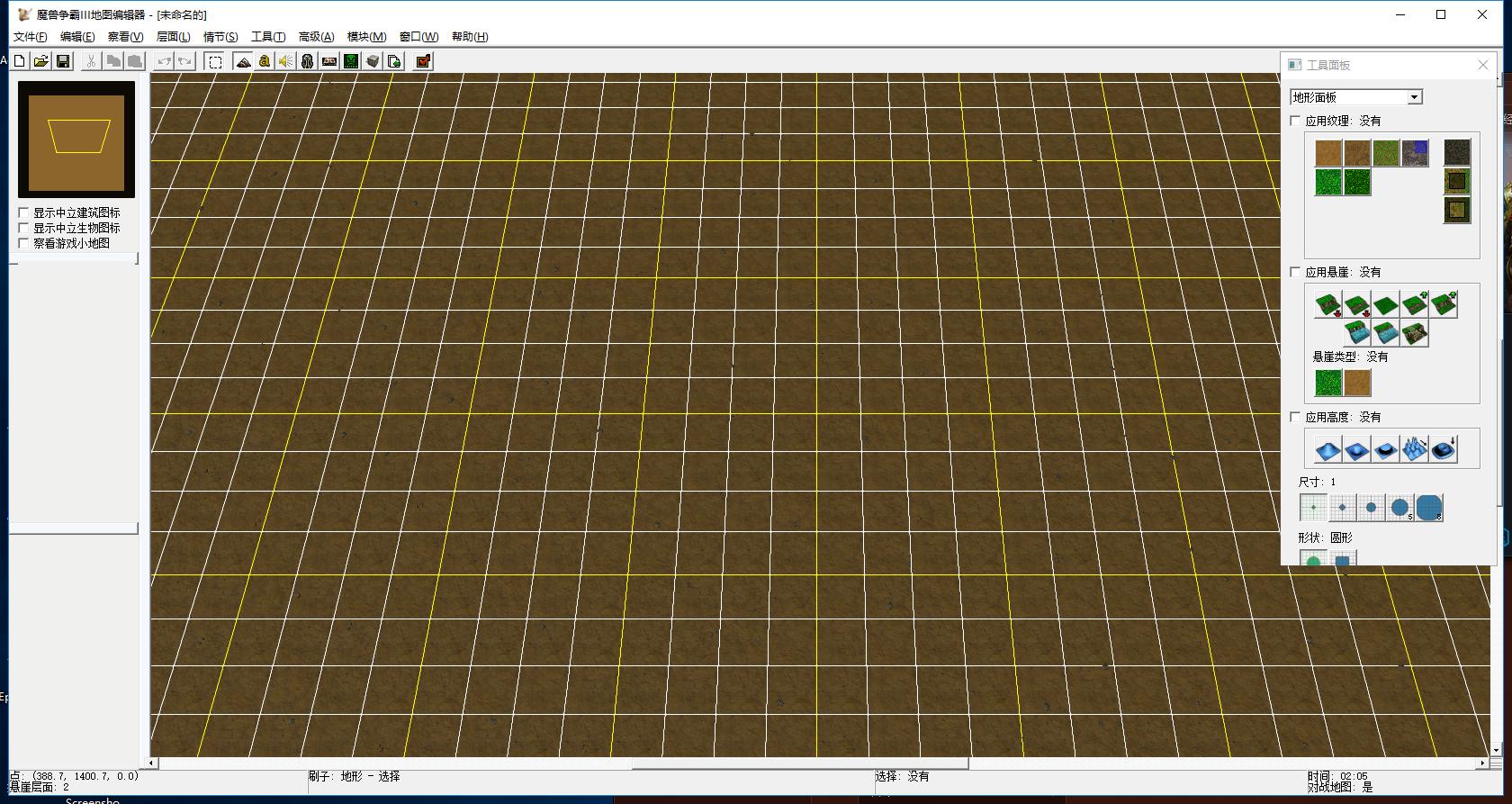Click the minimap preview thumbnail
Screen dimensions: 1512x804
(76, 140)
